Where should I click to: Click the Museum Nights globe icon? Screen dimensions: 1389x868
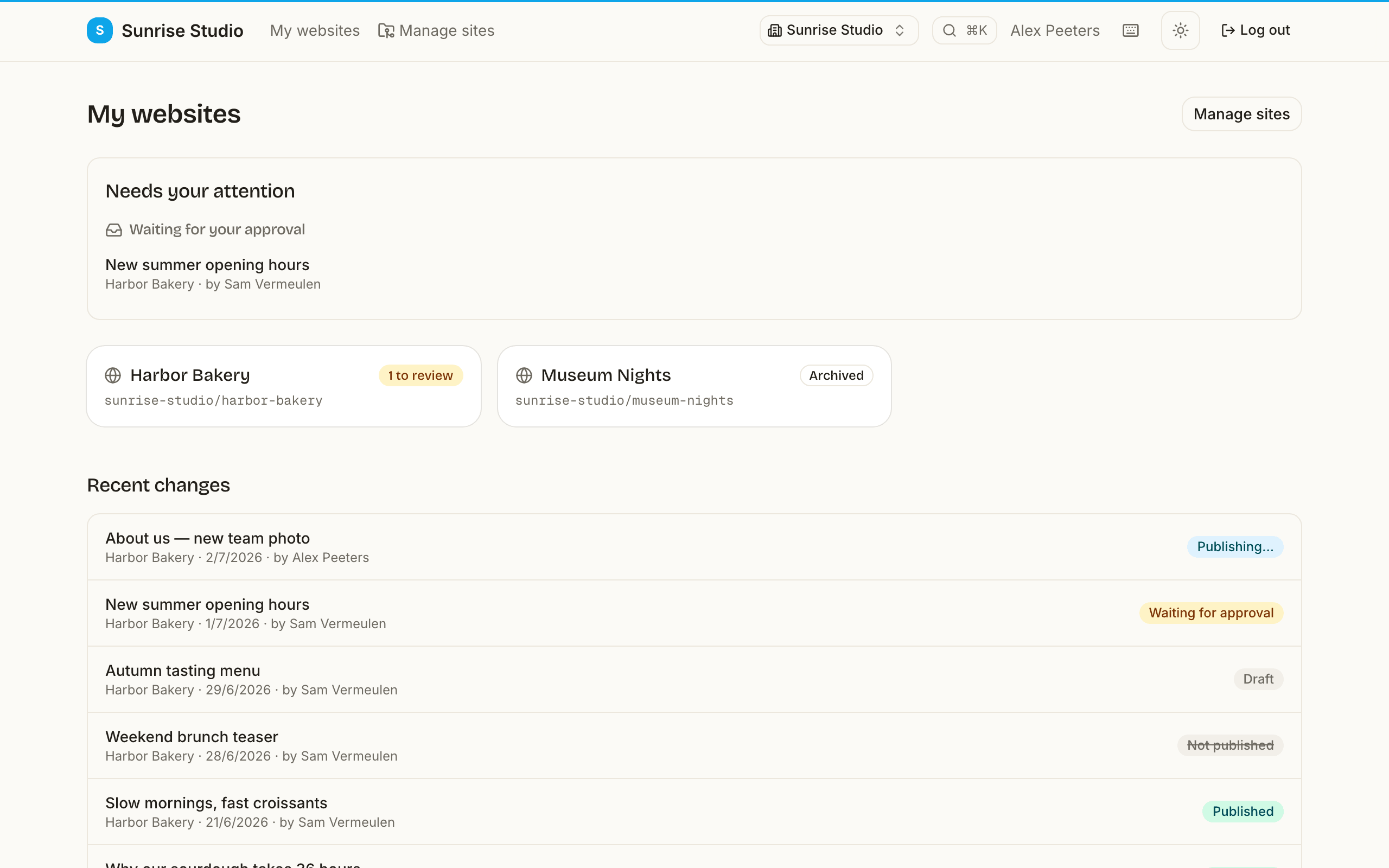coord(524,375)
